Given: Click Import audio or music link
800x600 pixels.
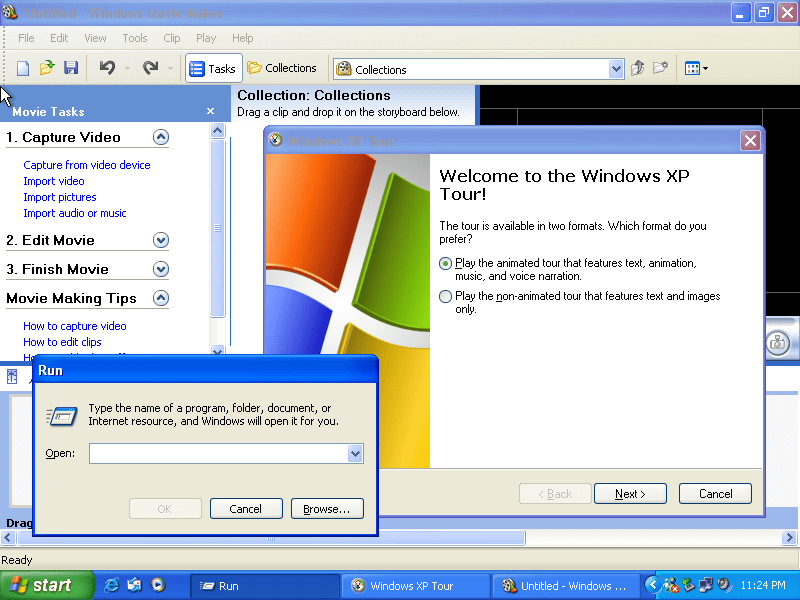Looking at the screenshot, I should coord(74,213).
